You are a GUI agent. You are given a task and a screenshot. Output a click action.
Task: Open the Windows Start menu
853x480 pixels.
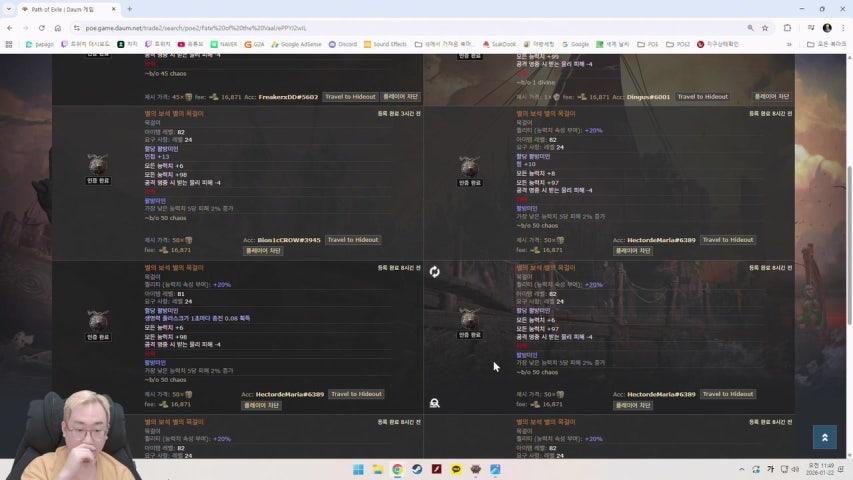[358, 469]
